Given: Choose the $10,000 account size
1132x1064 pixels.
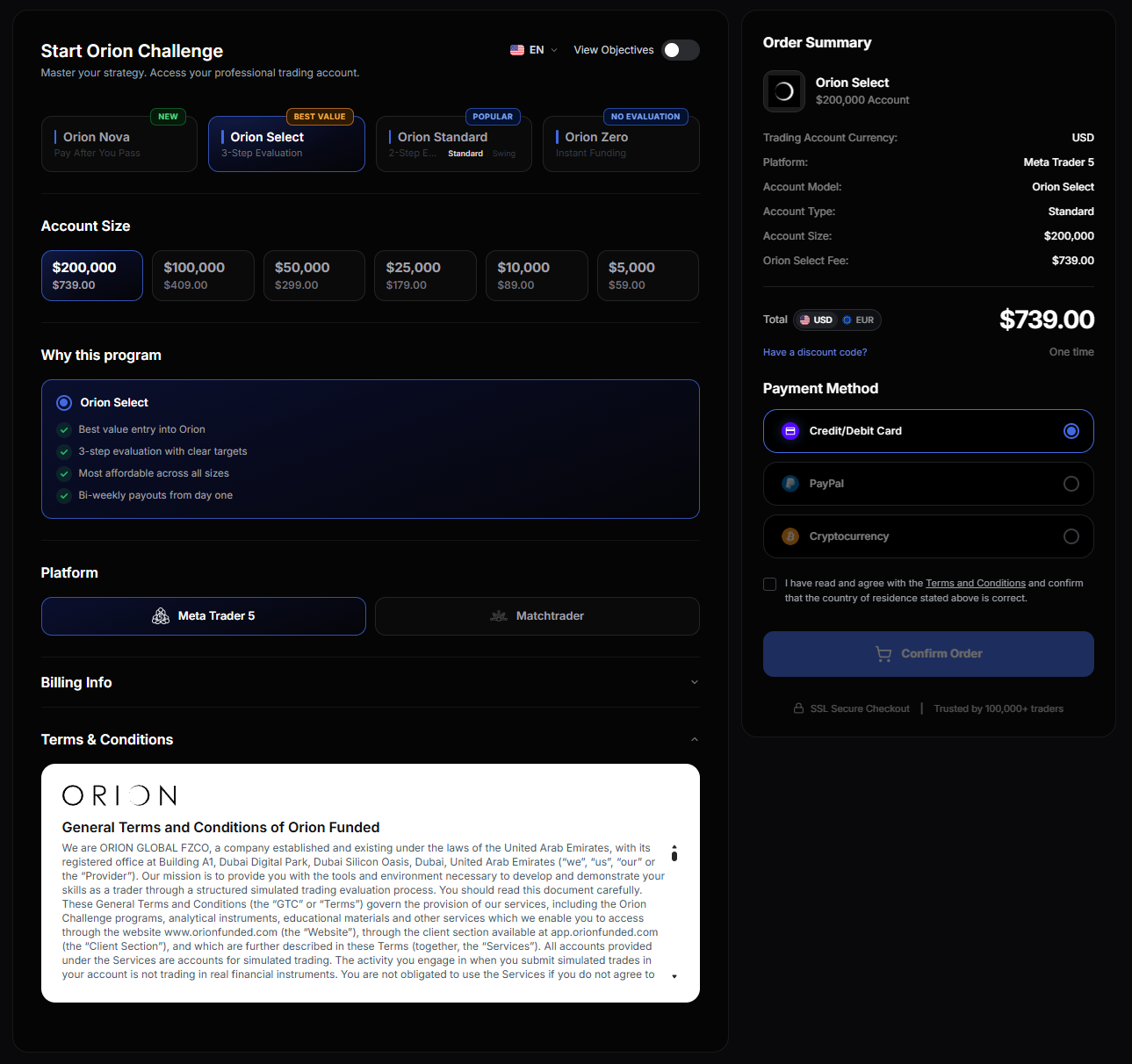Looking at the screenshot, I should (537, 276).
